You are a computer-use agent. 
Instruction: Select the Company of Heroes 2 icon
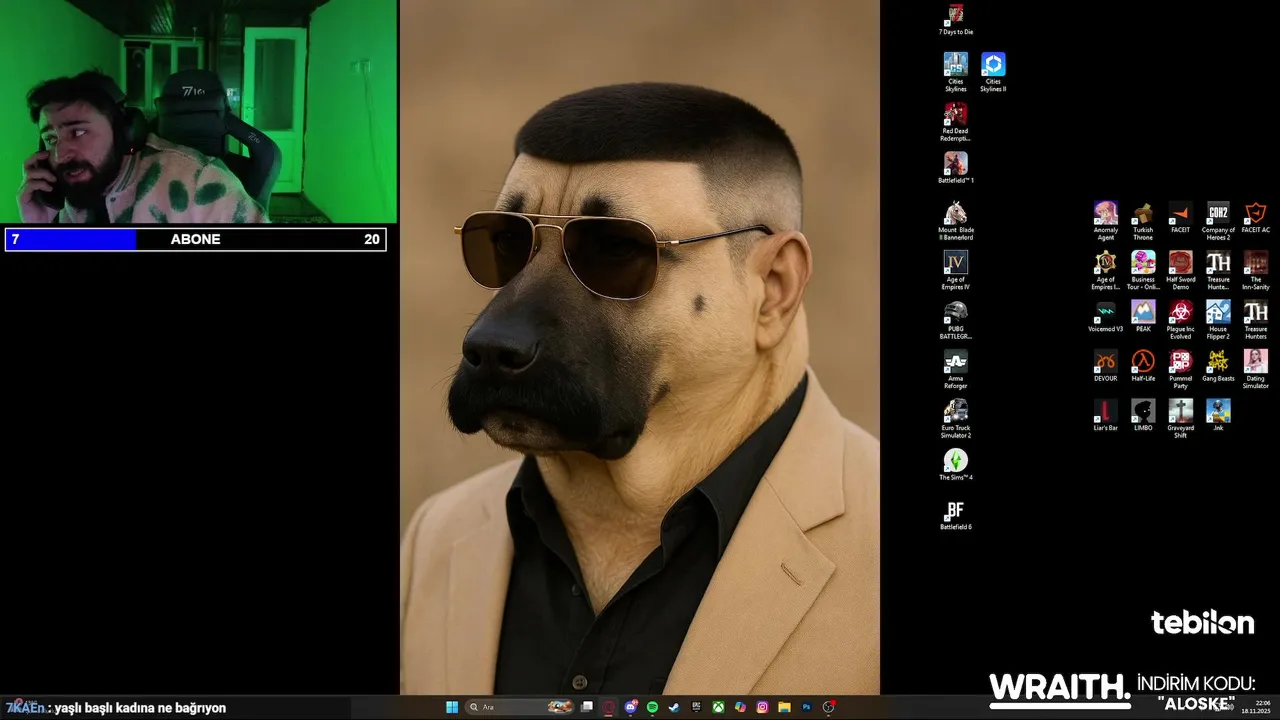(x=1218, y=220)
